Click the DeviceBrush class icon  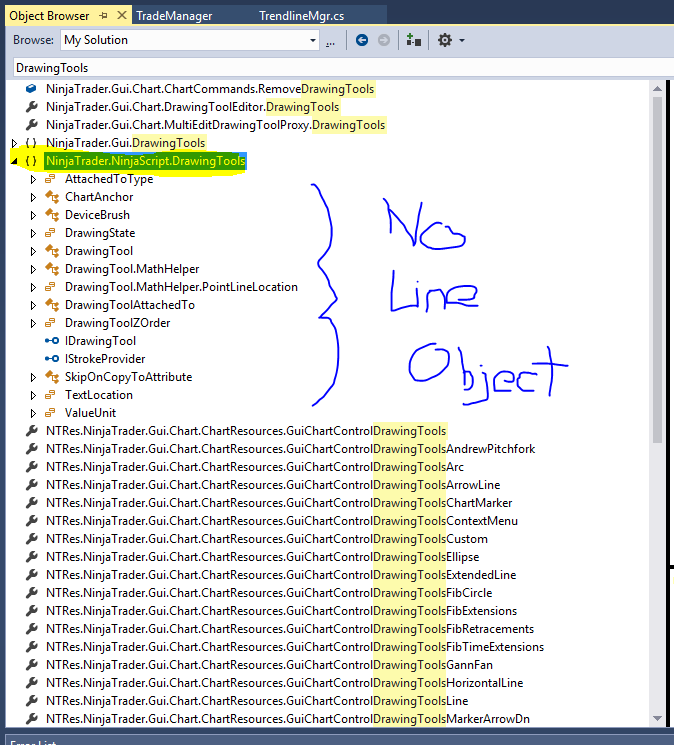[x=52, y=215]
